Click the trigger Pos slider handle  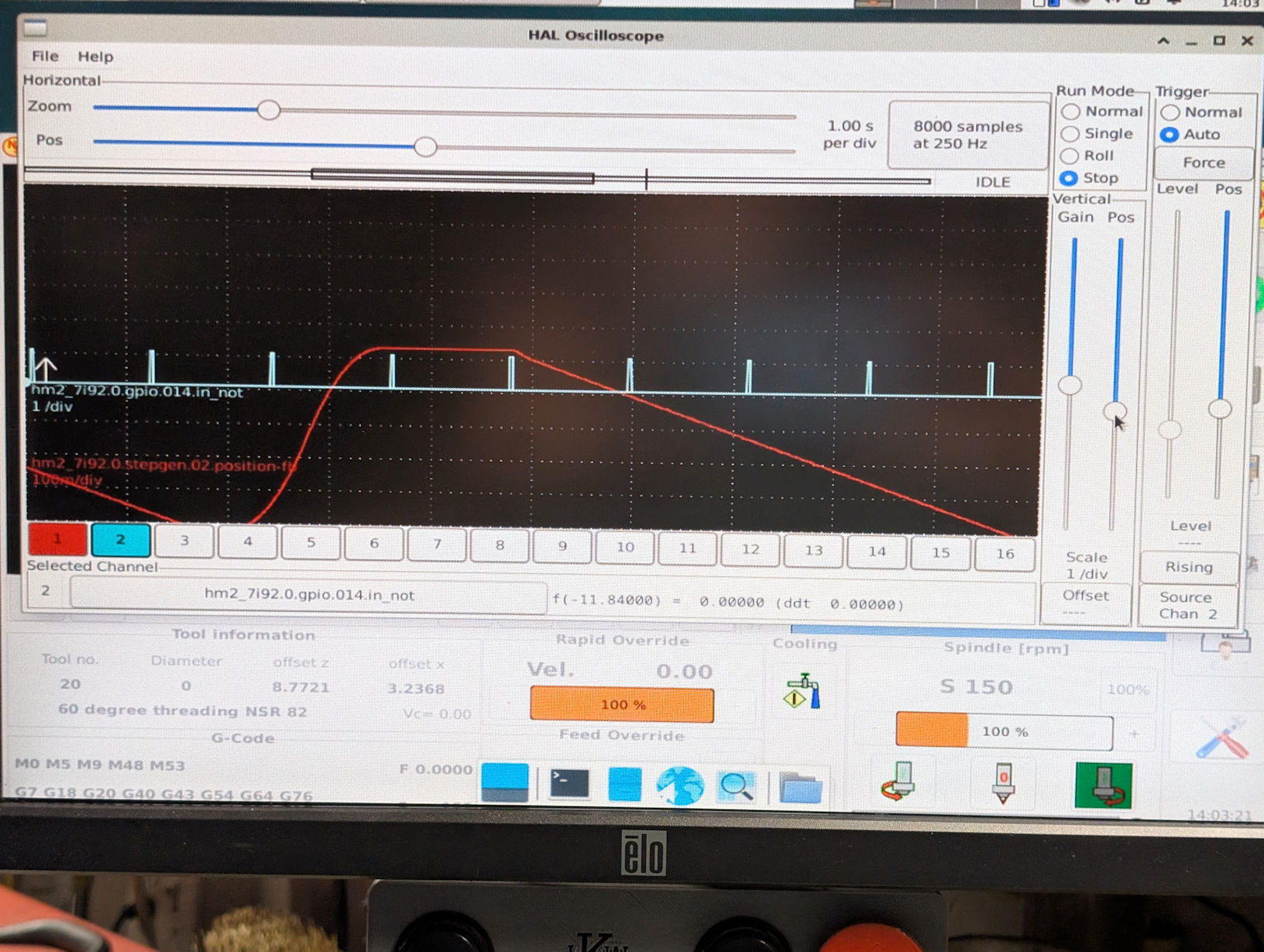tap(1220, 409)
